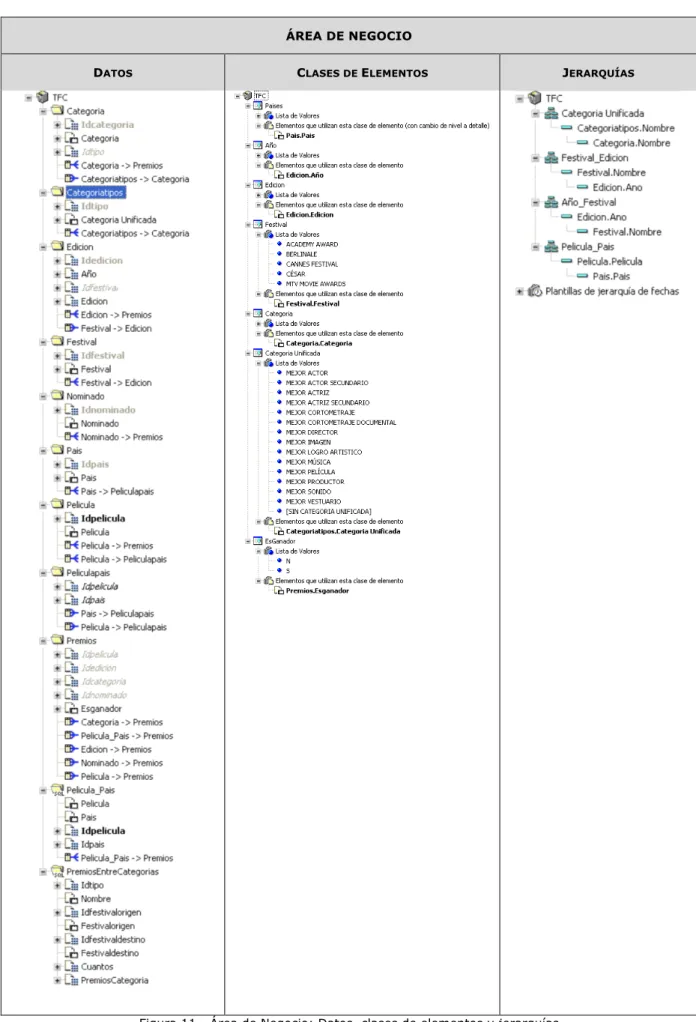The image size is (696, 1022).
Task: Collapse the Festival_Edicion hierarchy
Action: pos(535,158)
